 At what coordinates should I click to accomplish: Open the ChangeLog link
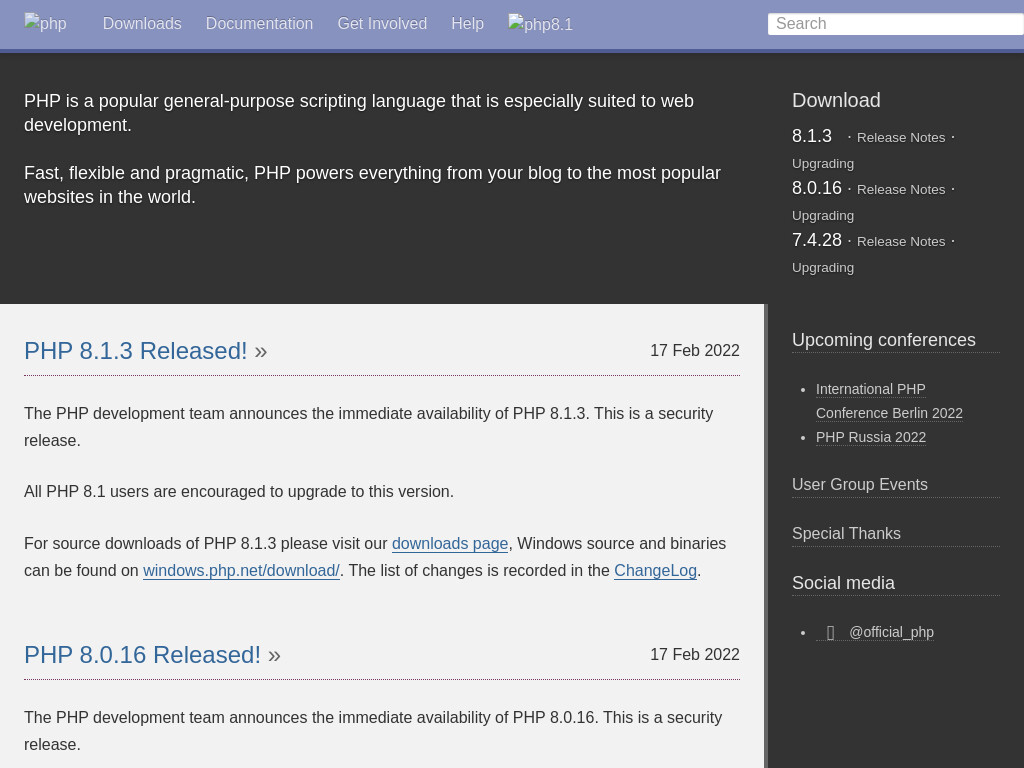click(x=655, y=571)
